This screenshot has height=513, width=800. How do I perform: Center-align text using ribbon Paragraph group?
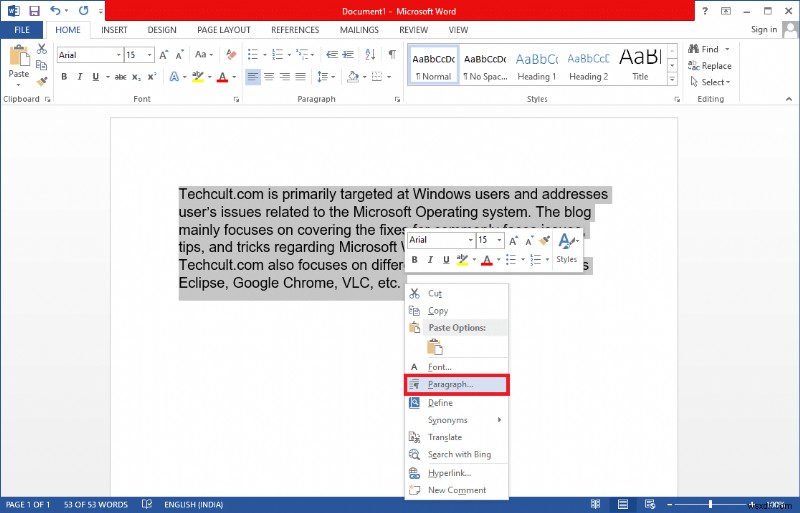[269, 77]
